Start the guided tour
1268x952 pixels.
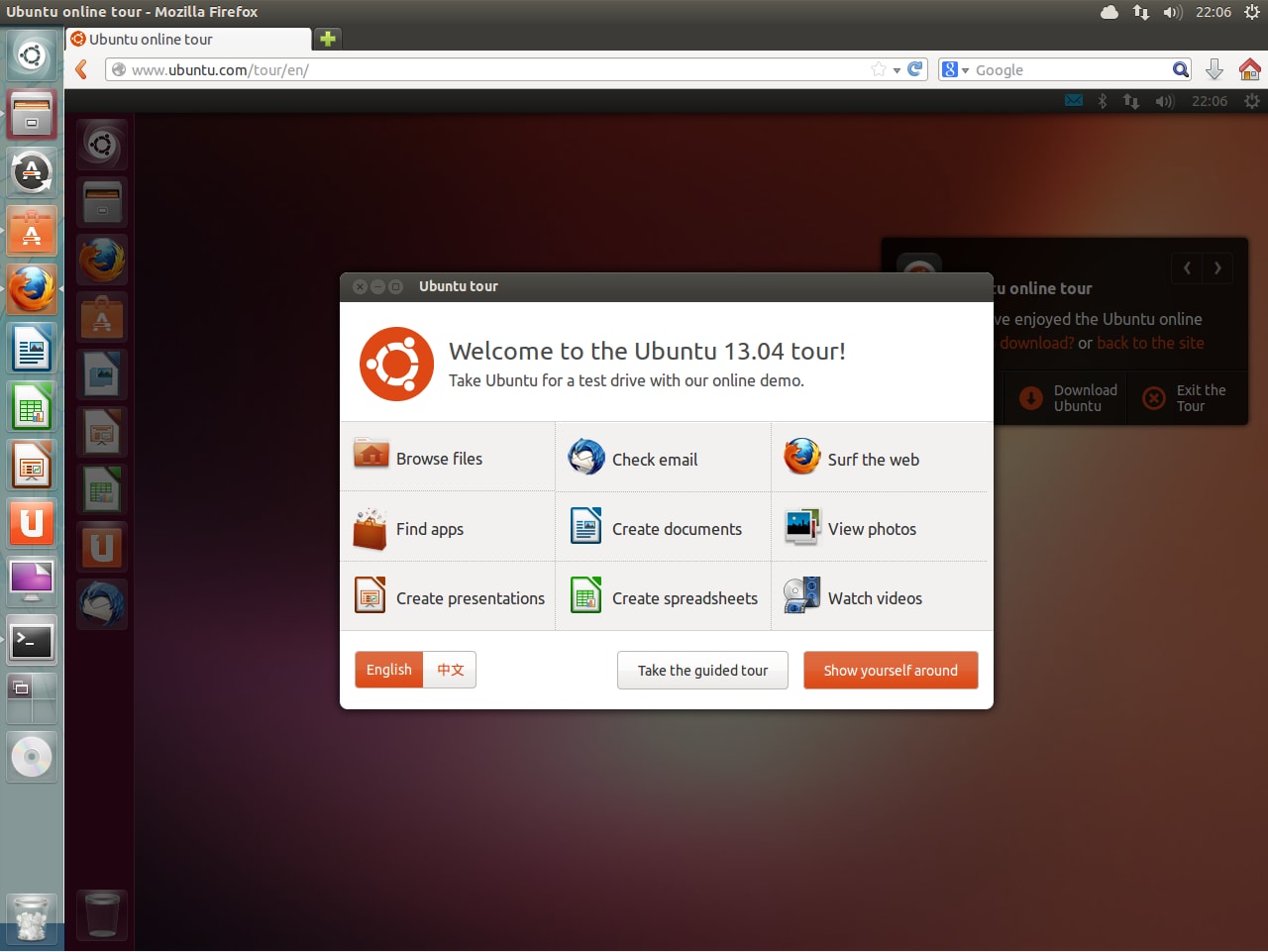tap(702, 670)
